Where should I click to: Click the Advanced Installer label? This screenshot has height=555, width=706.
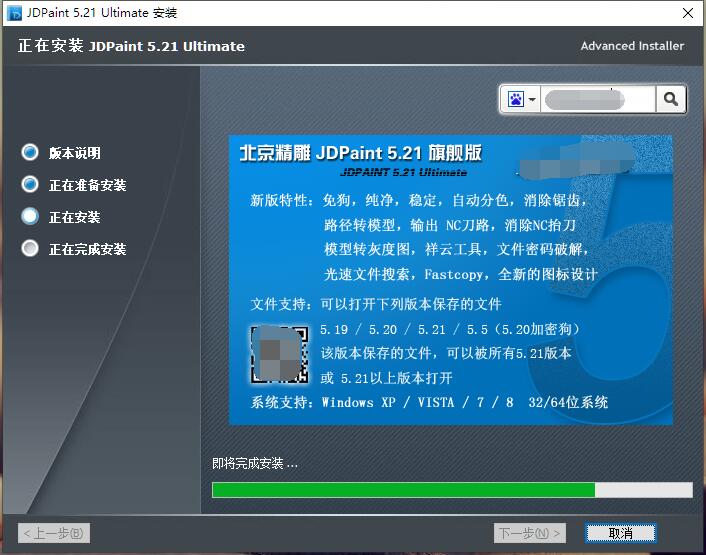point(632,46)
